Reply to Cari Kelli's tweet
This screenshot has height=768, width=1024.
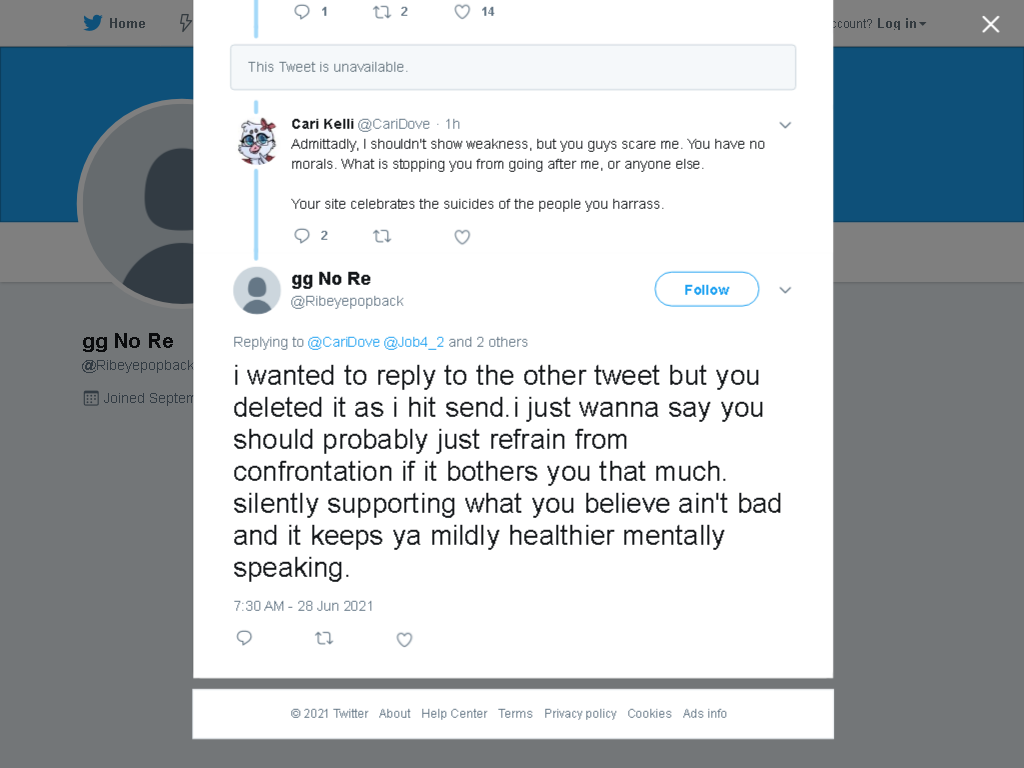coord(302,236)
